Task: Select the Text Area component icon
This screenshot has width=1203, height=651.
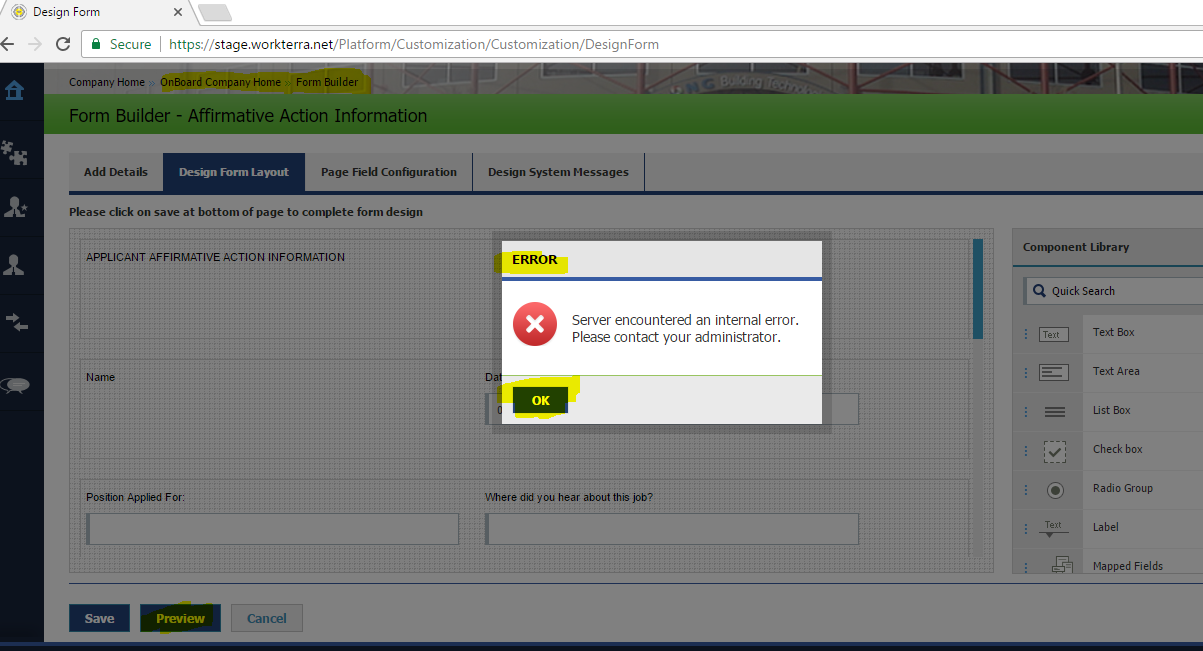Action: (1054, 372)
